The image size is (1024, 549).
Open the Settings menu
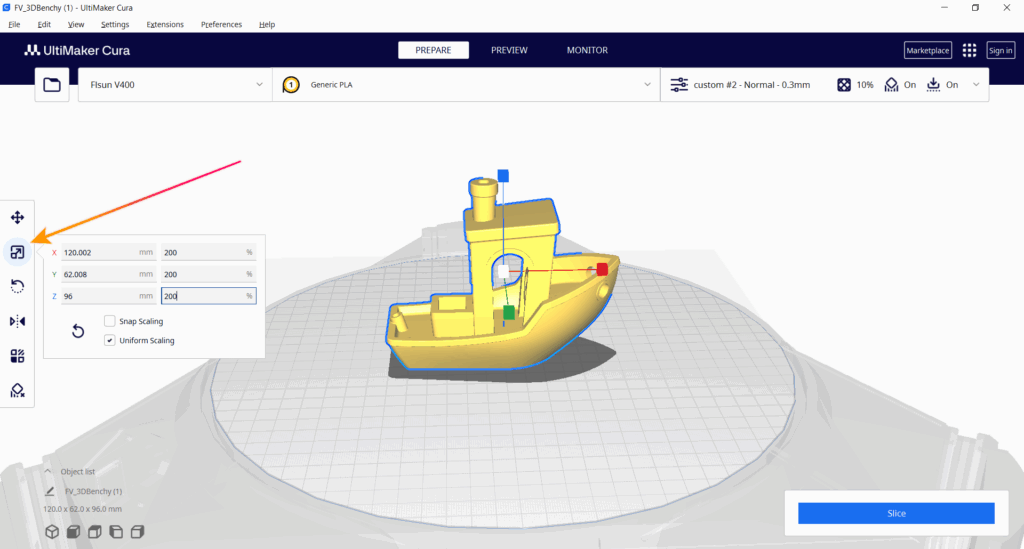115,24
